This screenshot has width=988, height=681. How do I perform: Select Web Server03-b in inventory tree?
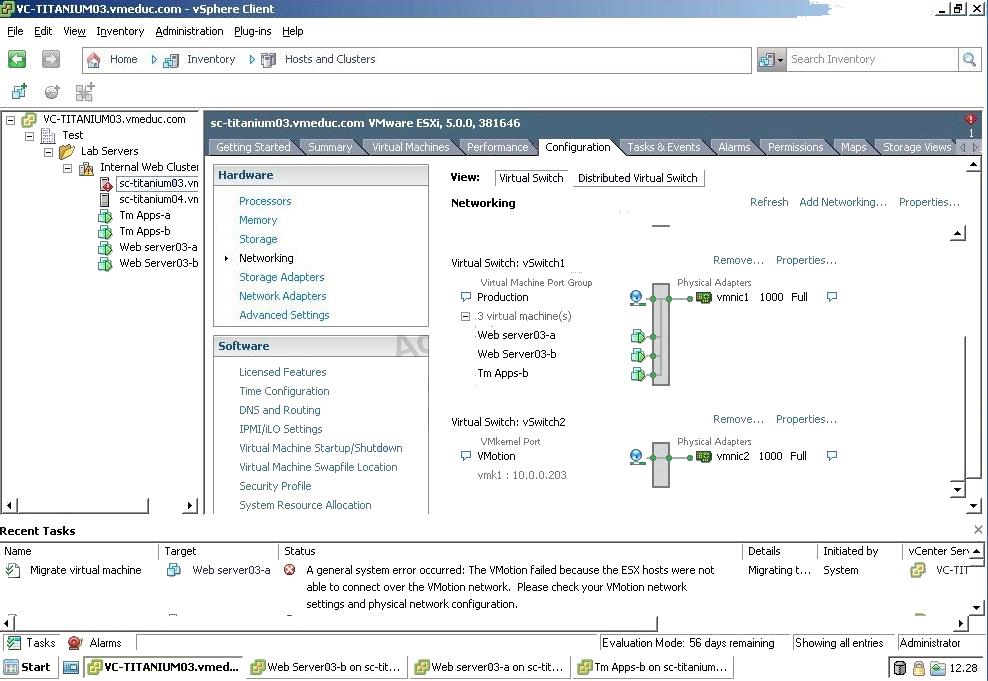click(158, 263)
